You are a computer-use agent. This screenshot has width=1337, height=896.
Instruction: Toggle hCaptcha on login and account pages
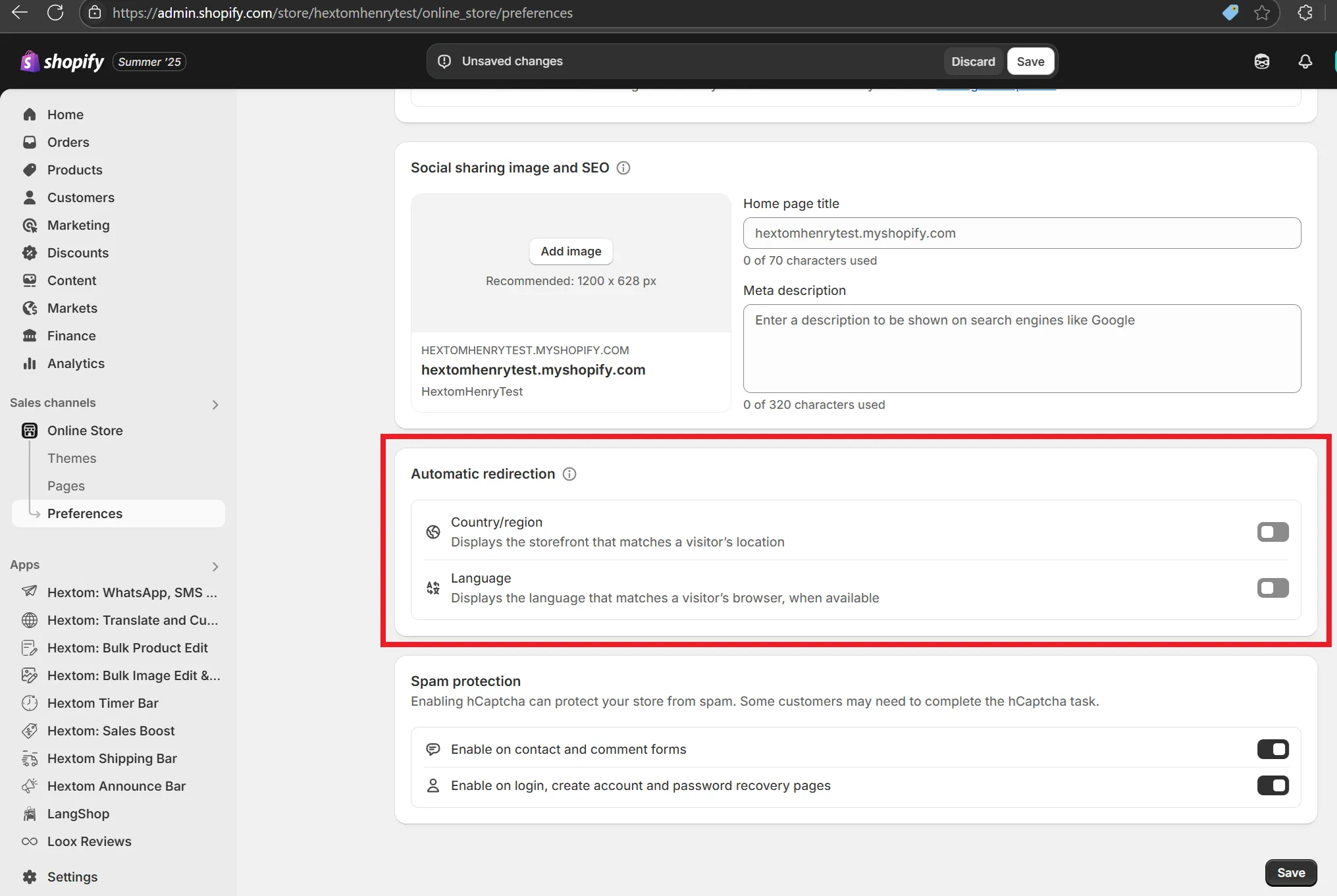click(x=1272, y=785)
